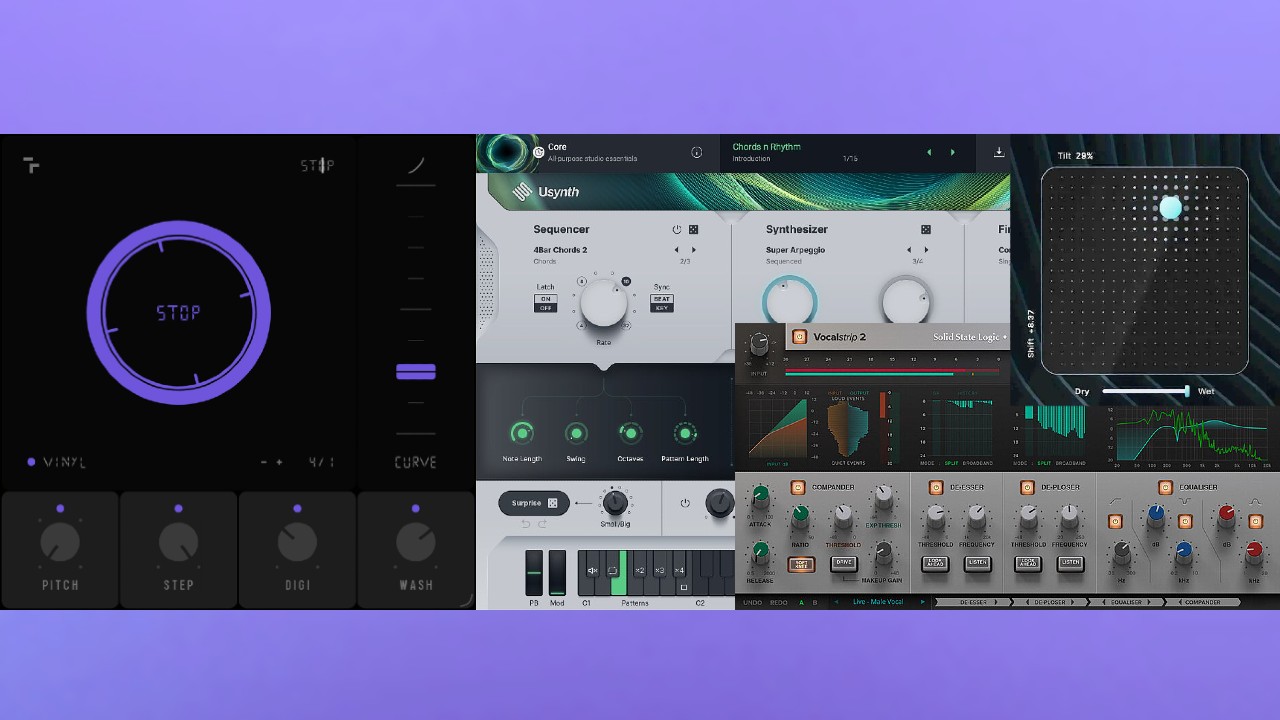Enable SOFT KNEE on the Compander
Screen dimensions: 1280x720
[802, 564]
